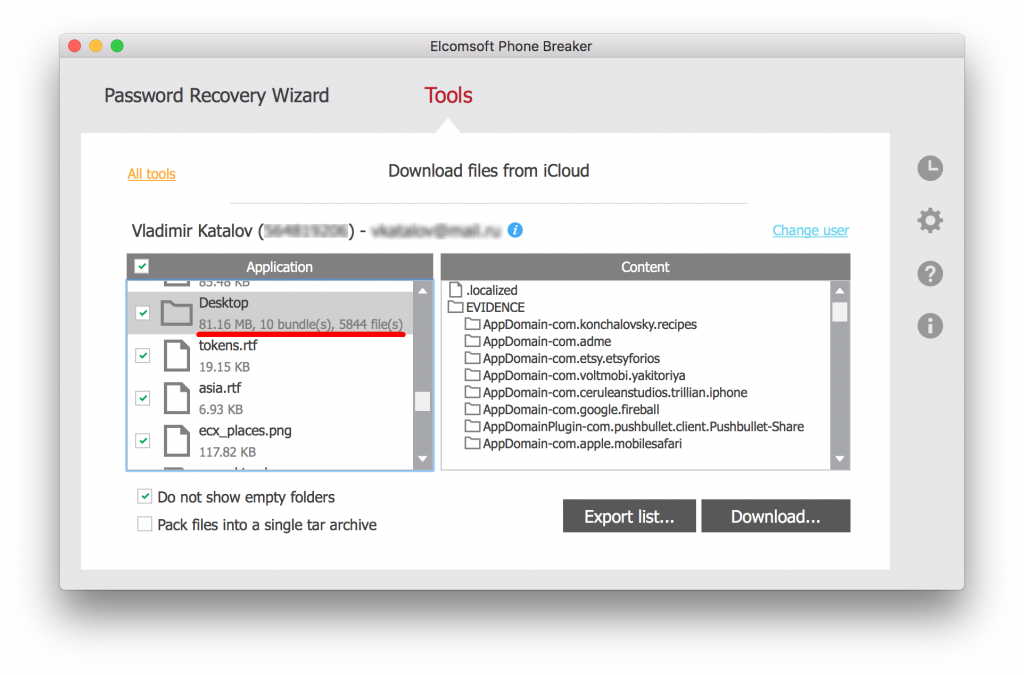Click the Application column header
The image size is (1024, 675).
point(280,266)
